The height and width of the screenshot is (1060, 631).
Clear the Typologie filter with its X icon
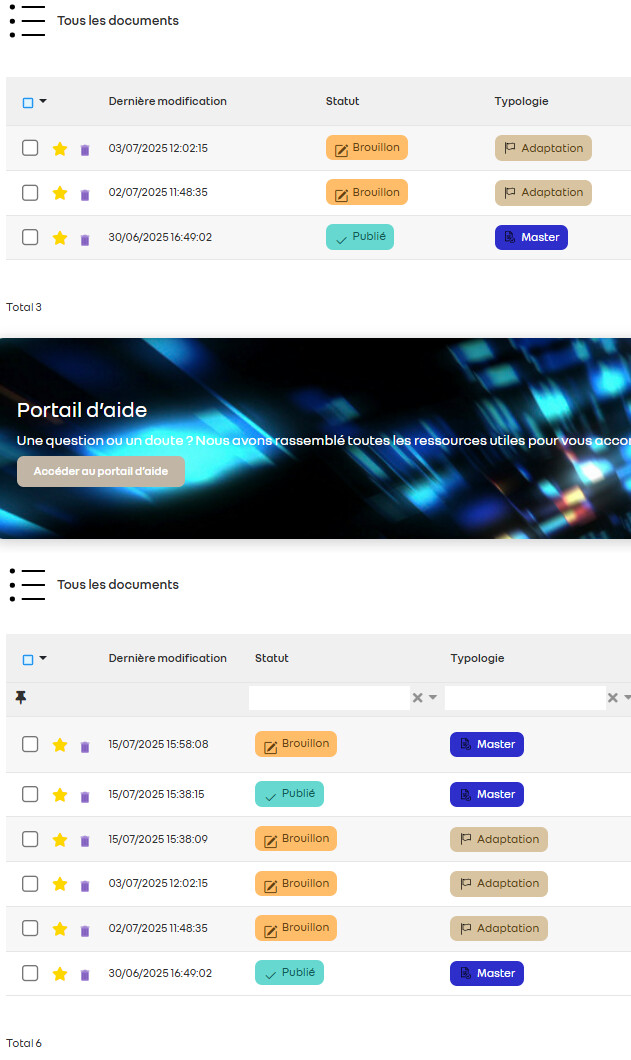pyautogui.click(x=613, y=698)
